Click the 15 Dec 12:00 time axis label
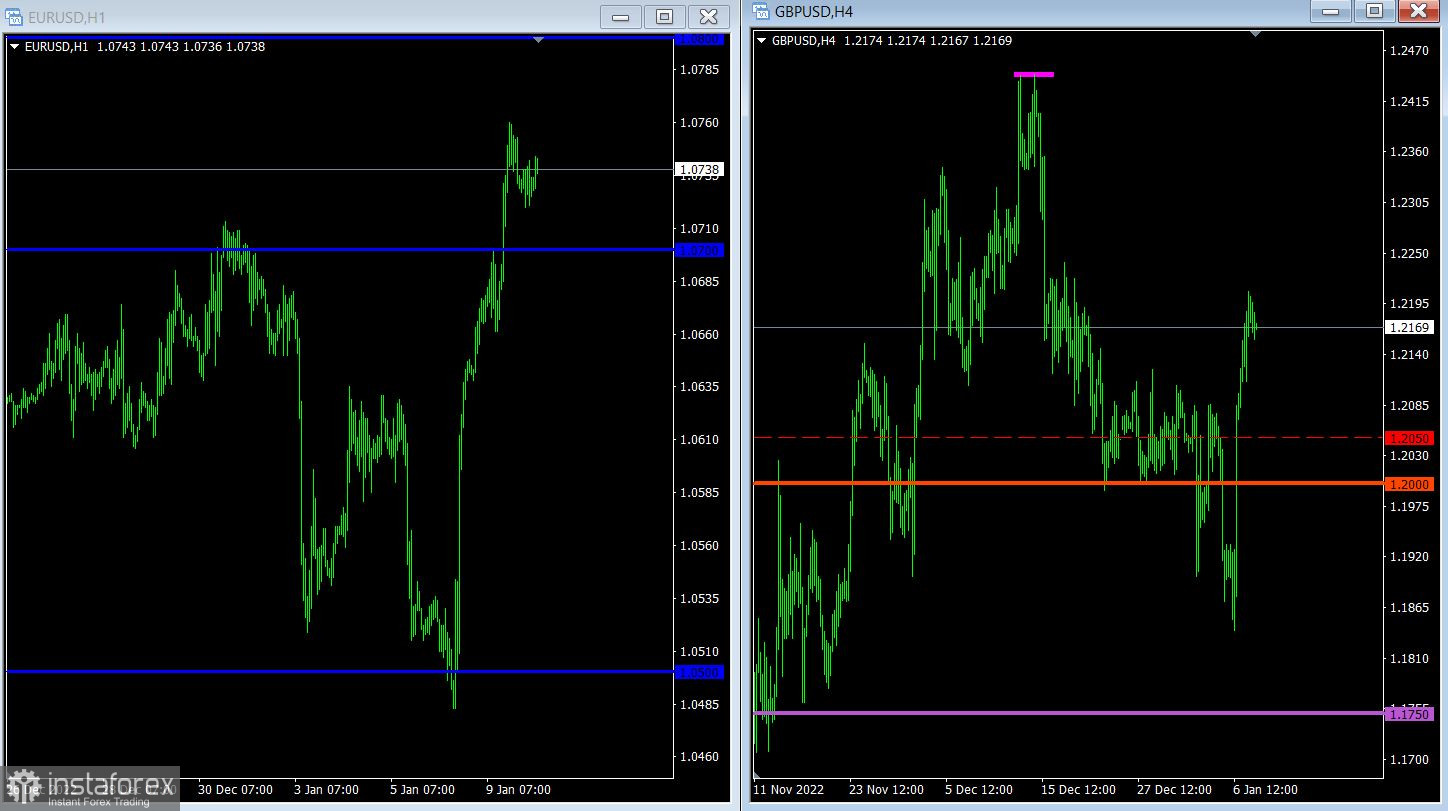This screenshot has width=1448, height=811. pyautogui.click(x=1079, y=790)
